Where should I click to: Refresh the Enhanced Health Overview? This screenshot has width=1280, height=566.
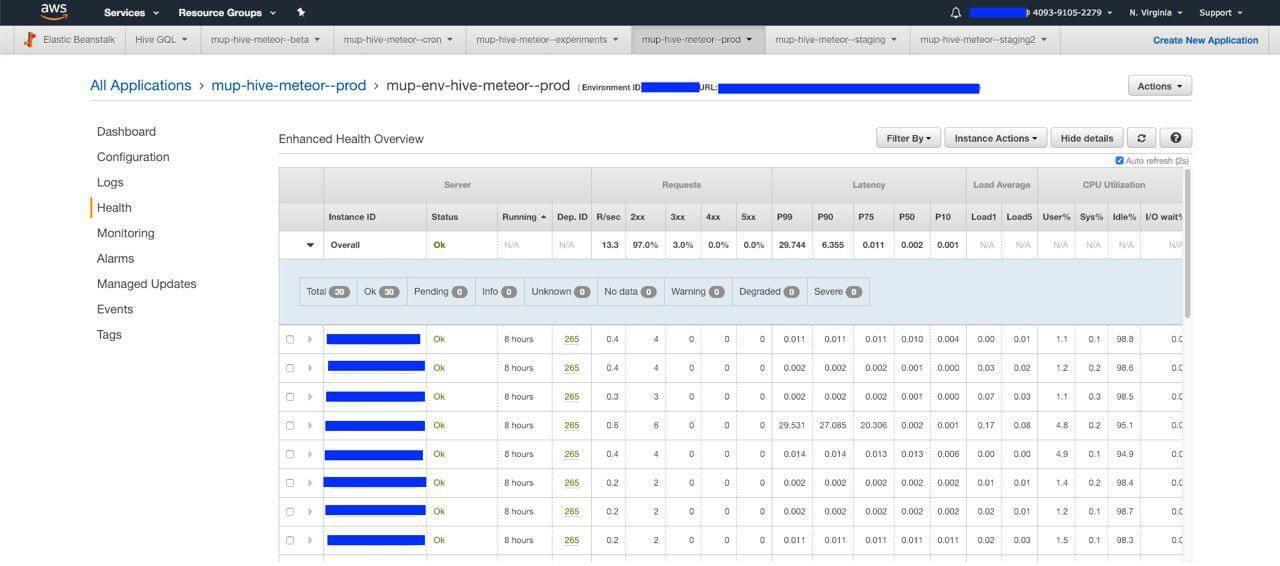pos(1140,138)
